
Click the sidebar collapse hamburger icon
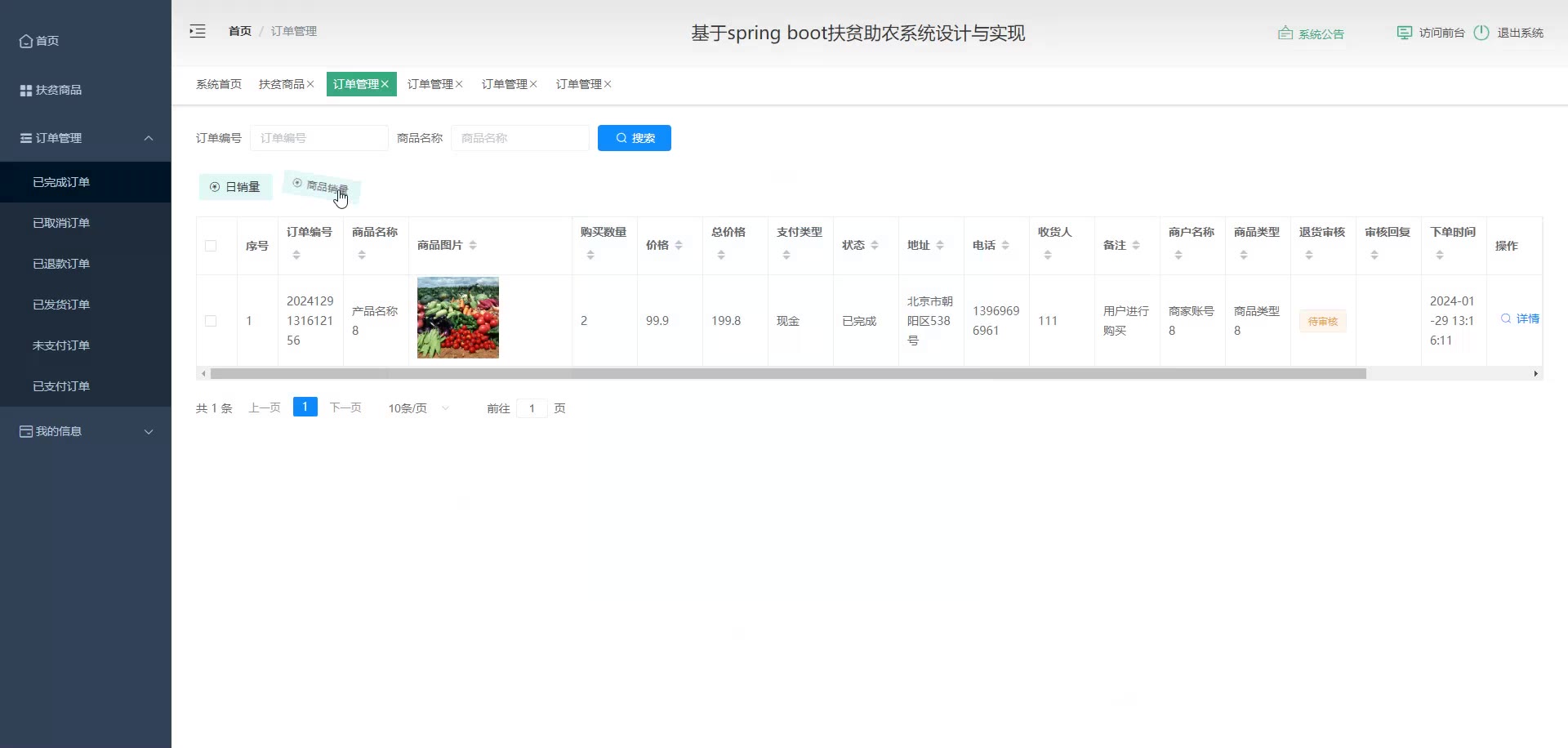(x=198, y=32)
